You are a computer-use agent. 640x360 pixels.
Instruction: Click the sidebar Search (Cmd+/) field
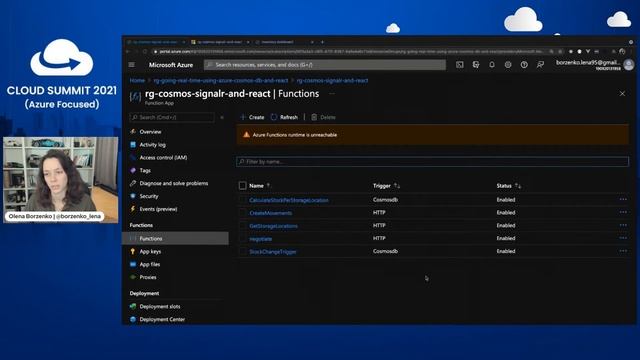tap(172, 118)
